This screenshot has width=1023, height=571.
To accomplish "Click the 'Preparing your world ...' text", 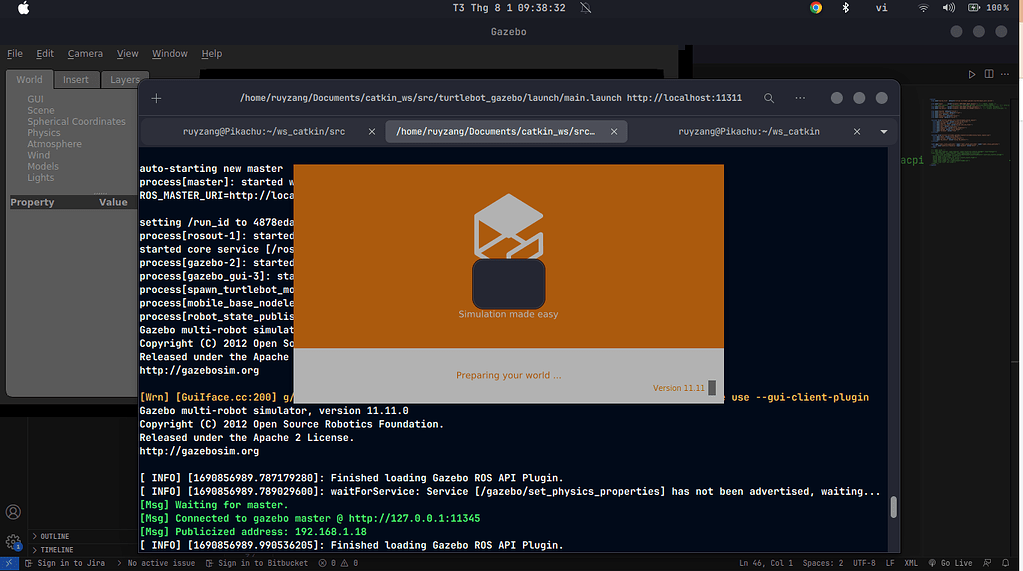I will (508, 375).
